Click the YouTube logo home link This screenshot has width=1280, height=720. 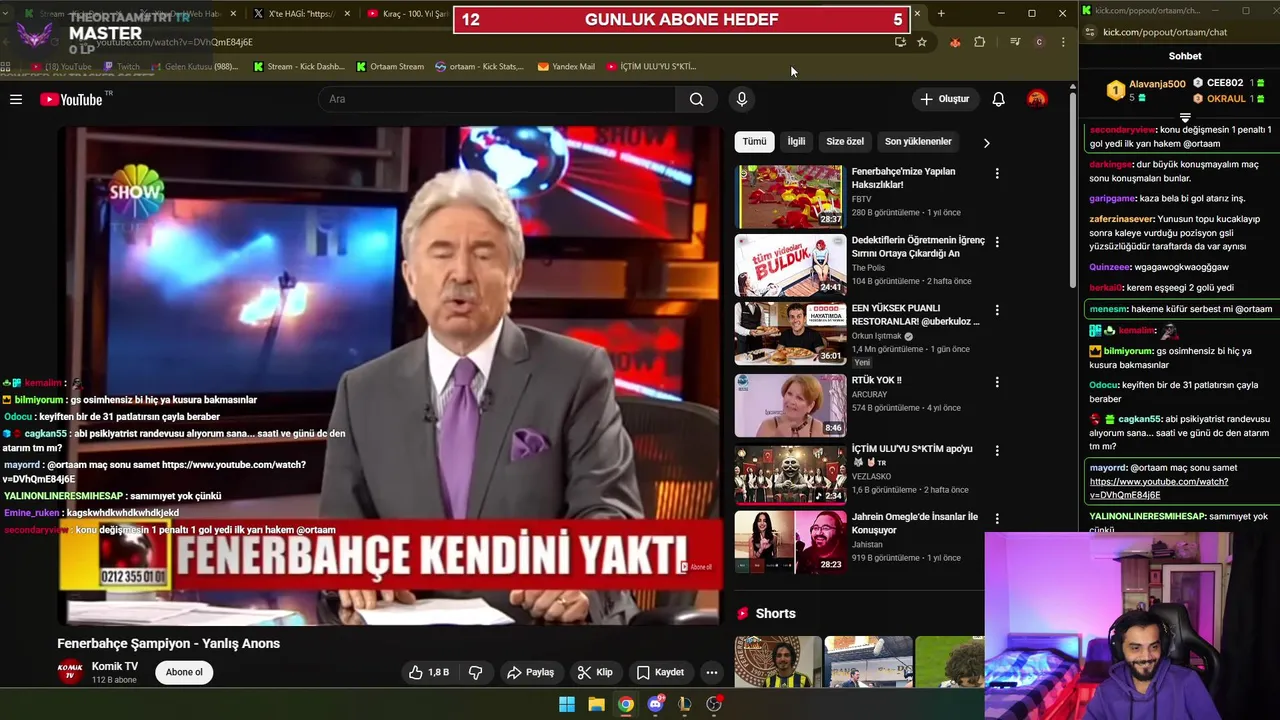(71, 99)
